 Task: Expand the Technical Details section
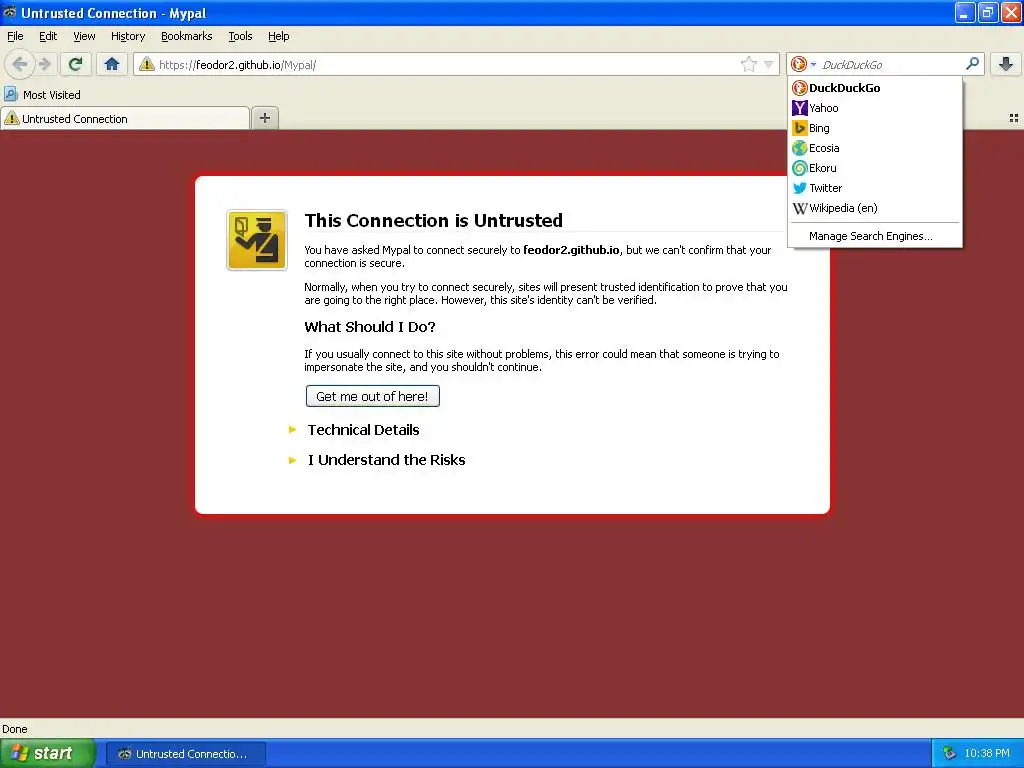tap(363, 430)
